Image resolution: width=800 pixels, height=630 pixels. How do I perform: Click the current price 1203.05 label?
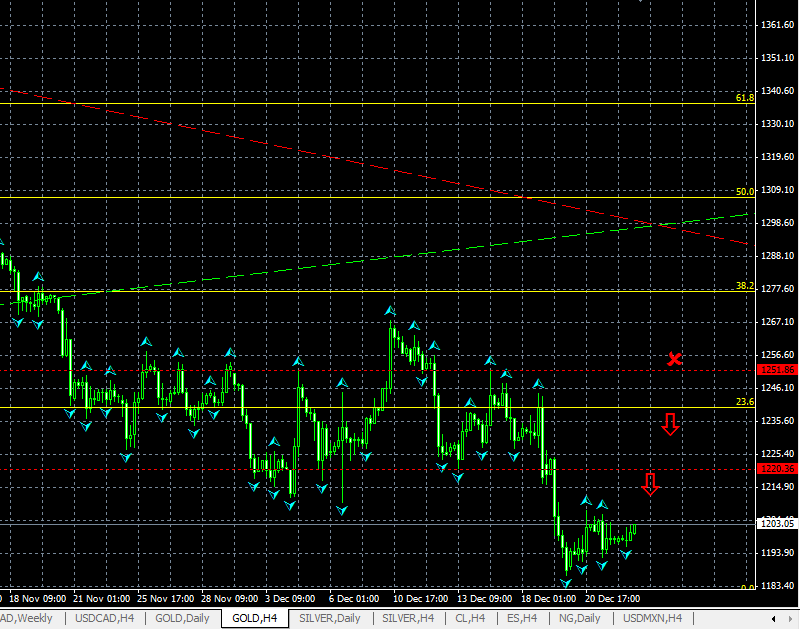point(777,523)
